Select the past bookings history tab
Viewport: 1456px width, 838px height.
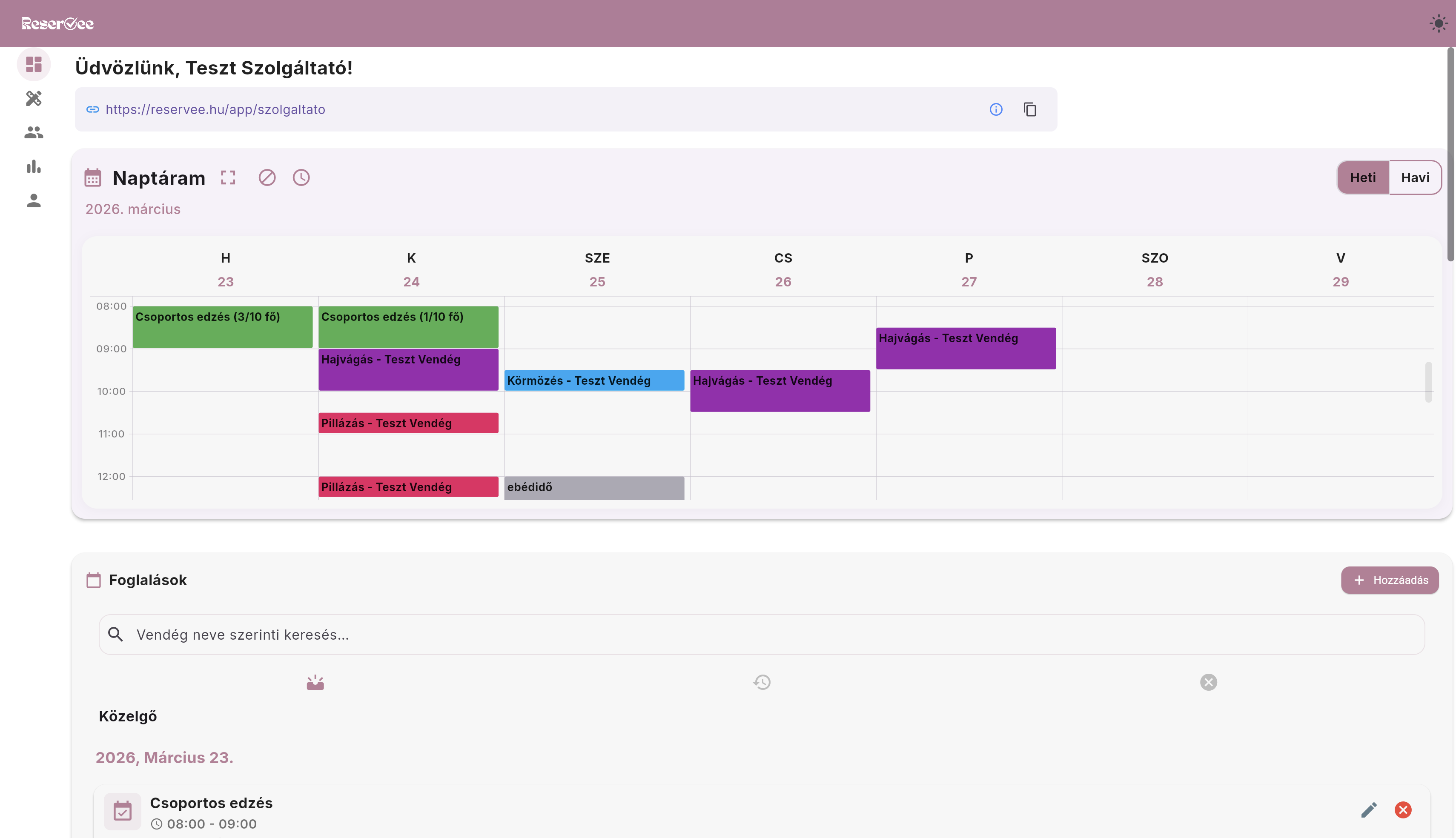762,683
